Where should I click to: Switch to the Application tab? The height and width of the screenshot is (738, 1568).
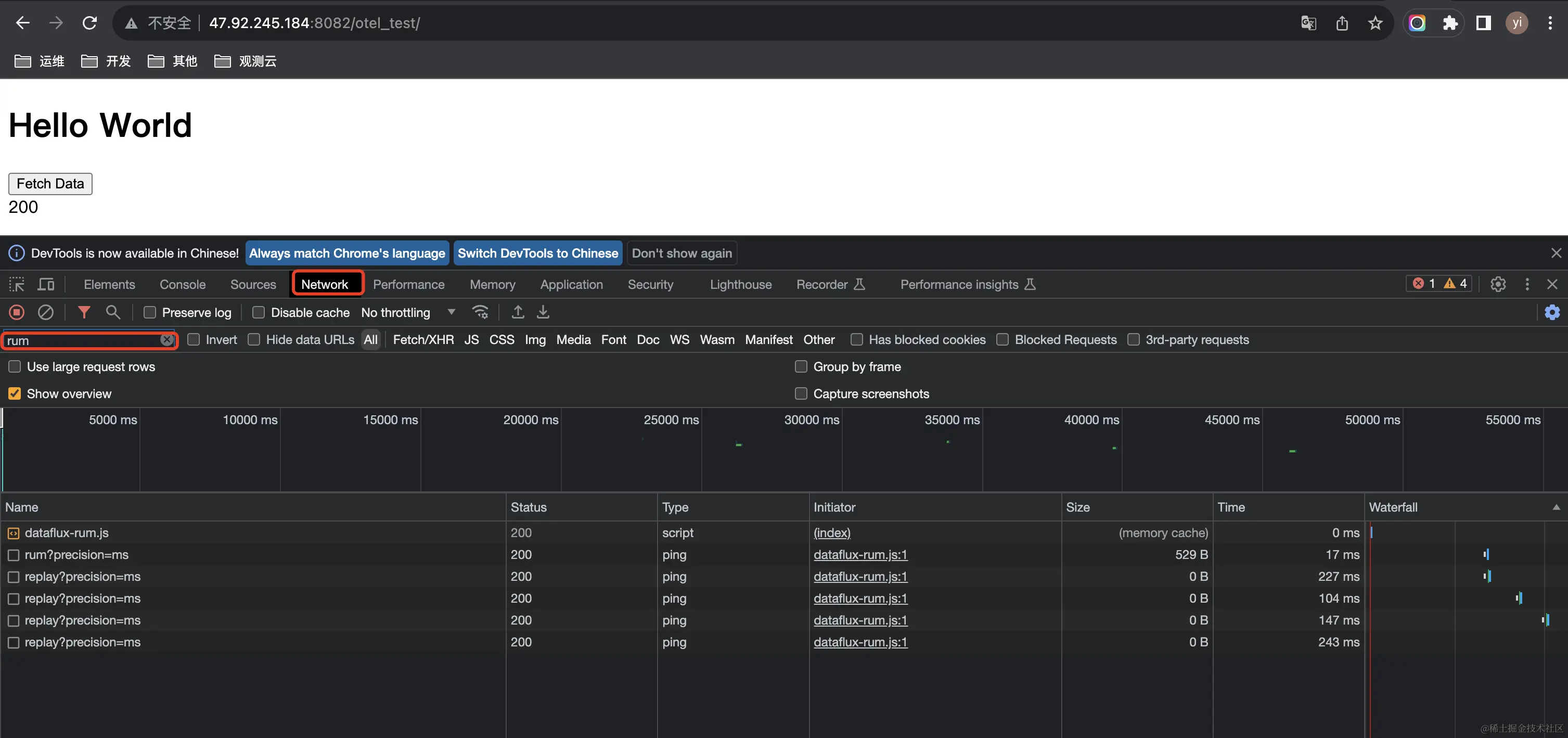coord(572,284)
